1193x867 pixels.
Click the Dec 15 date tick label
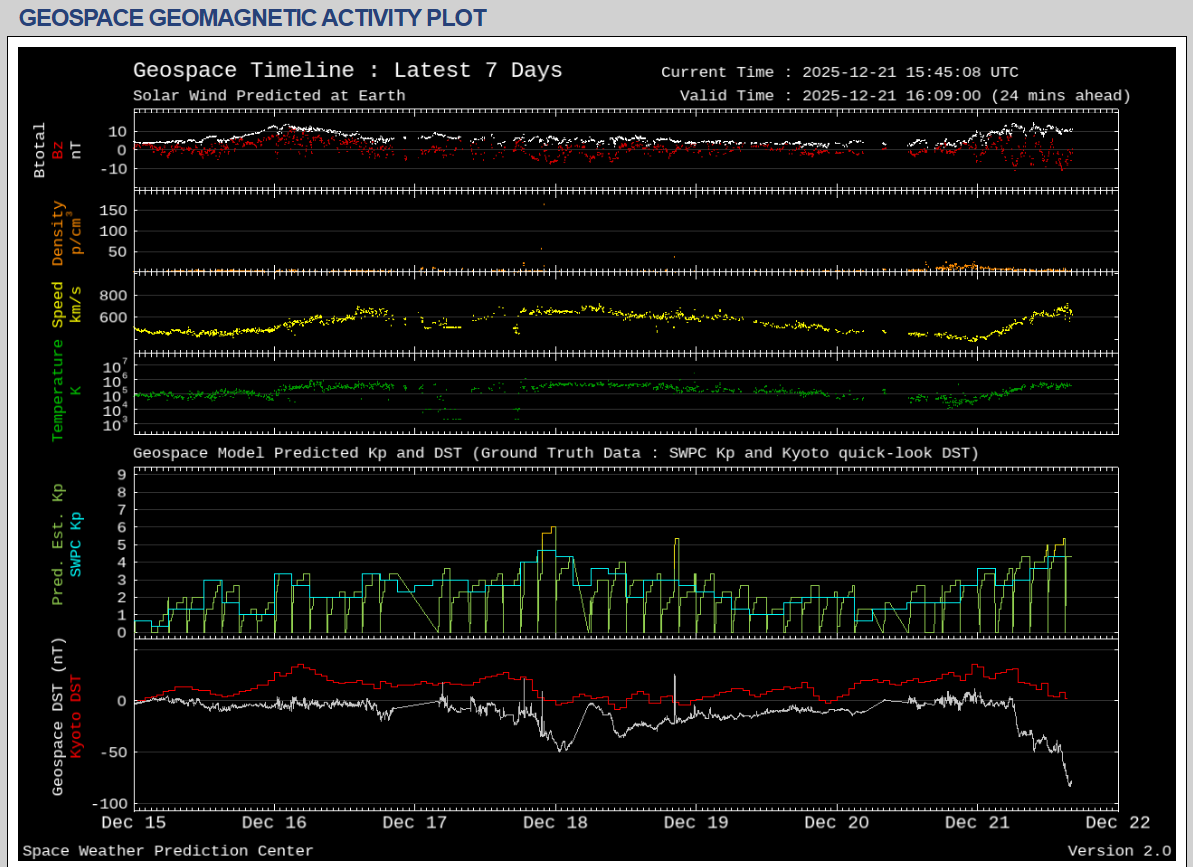[x=135, y=823]
